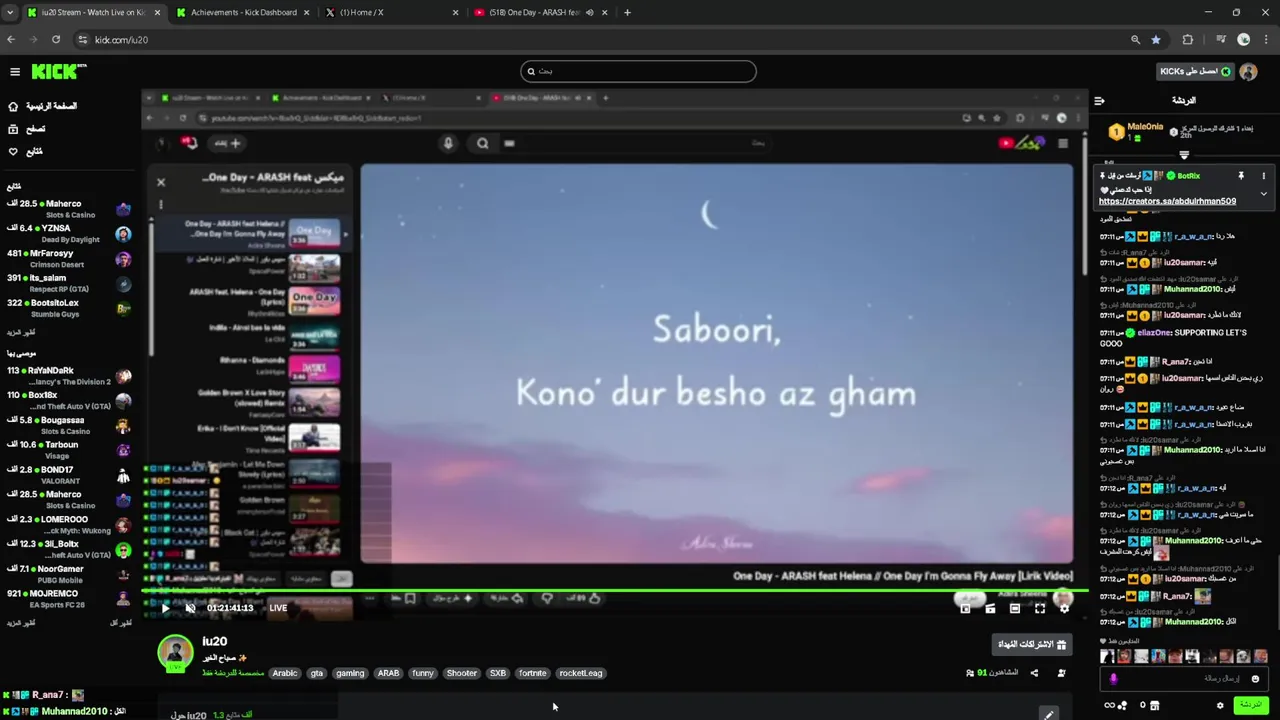This screenshot has width=1280, height=720.
Task: Select the rocketLeag tag
Action: click(581, 673)
